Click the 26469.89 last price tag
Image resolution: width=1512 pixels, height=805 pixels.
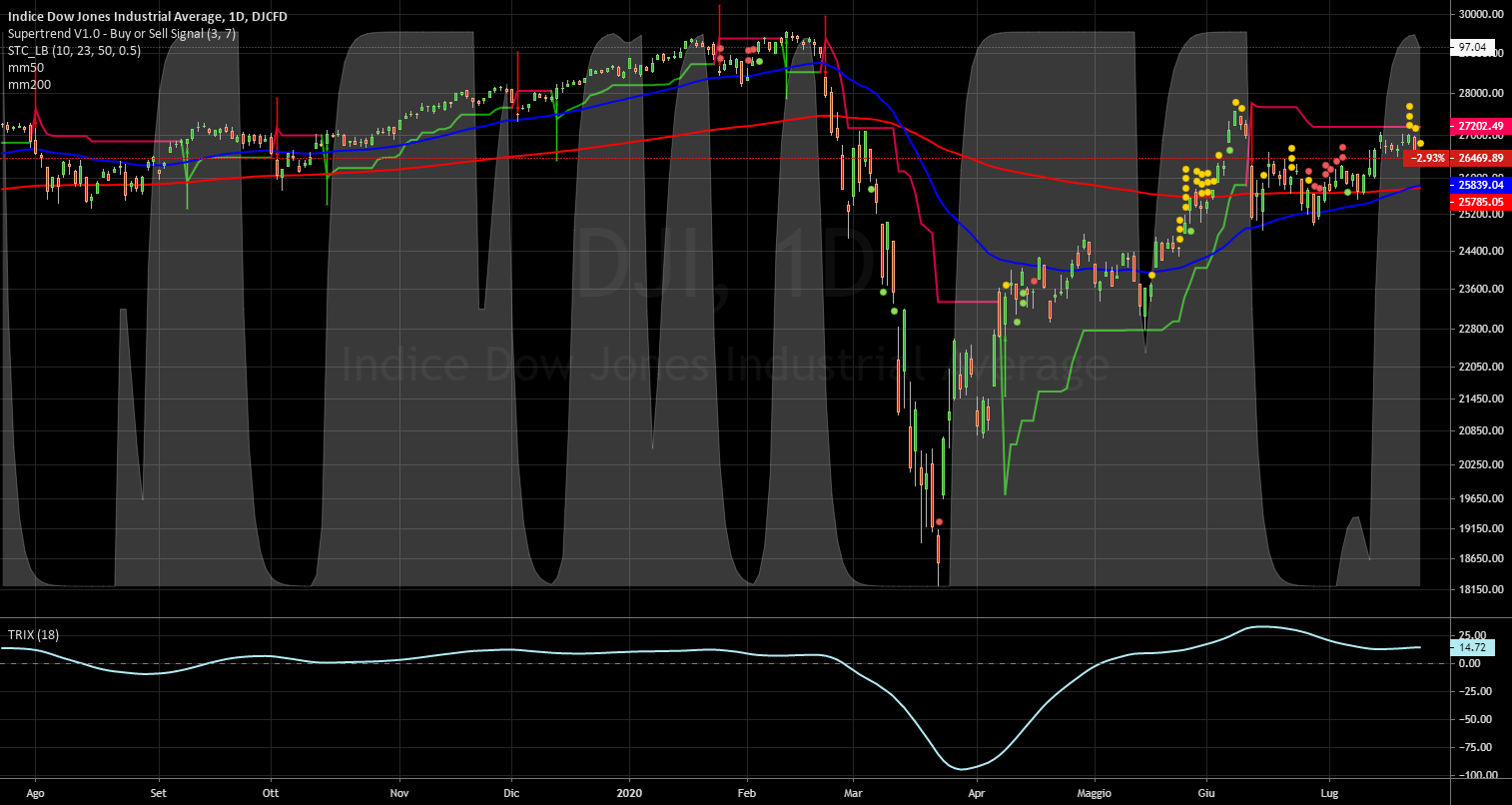tap(1480, 158)
